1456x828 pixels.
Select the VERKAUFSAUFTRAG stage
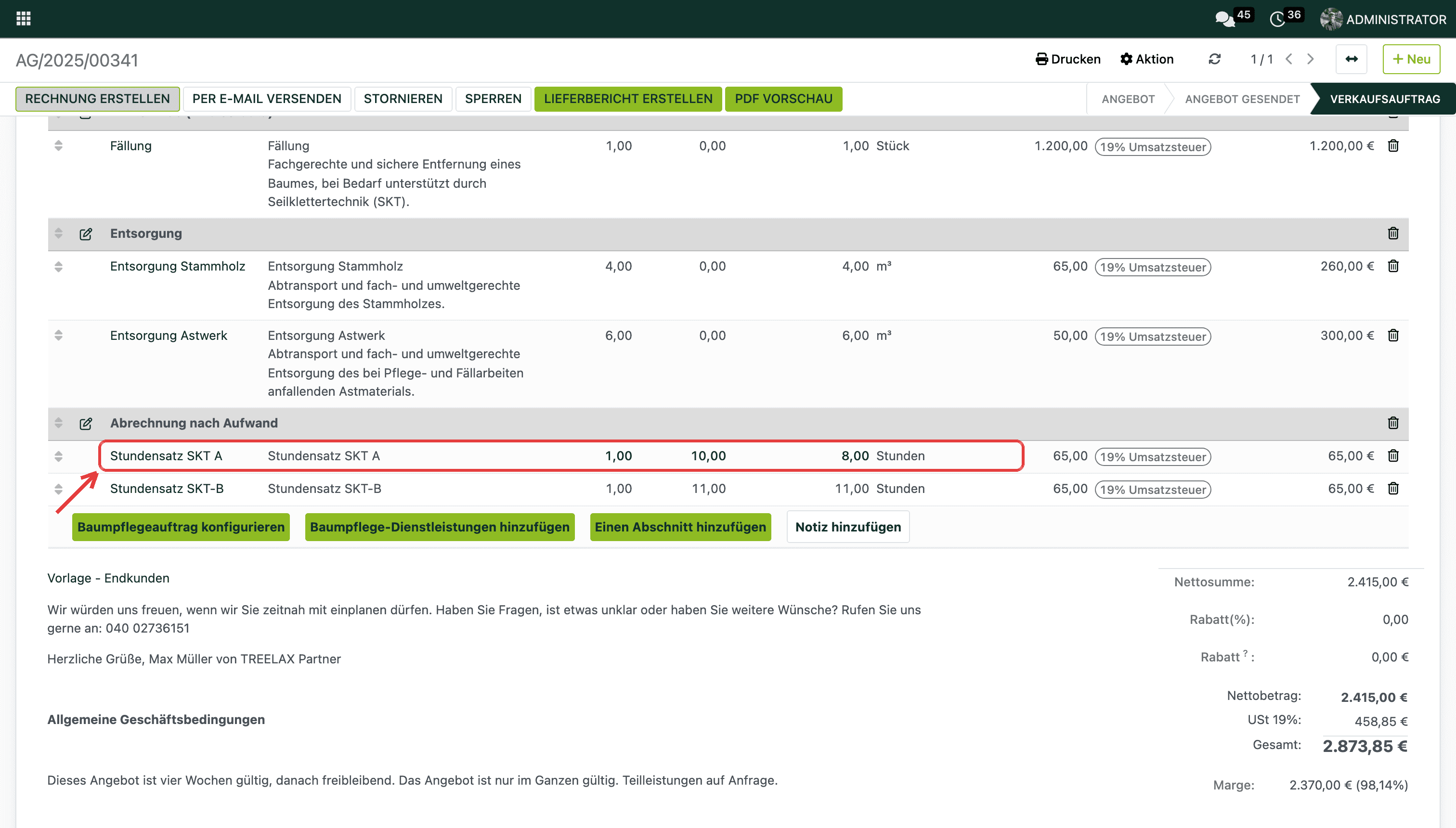(x=1385, y=99)
